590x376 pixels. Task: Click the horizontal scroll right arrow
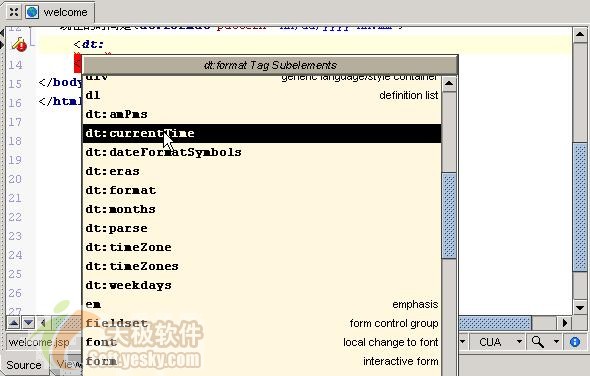tap(564, 323)
